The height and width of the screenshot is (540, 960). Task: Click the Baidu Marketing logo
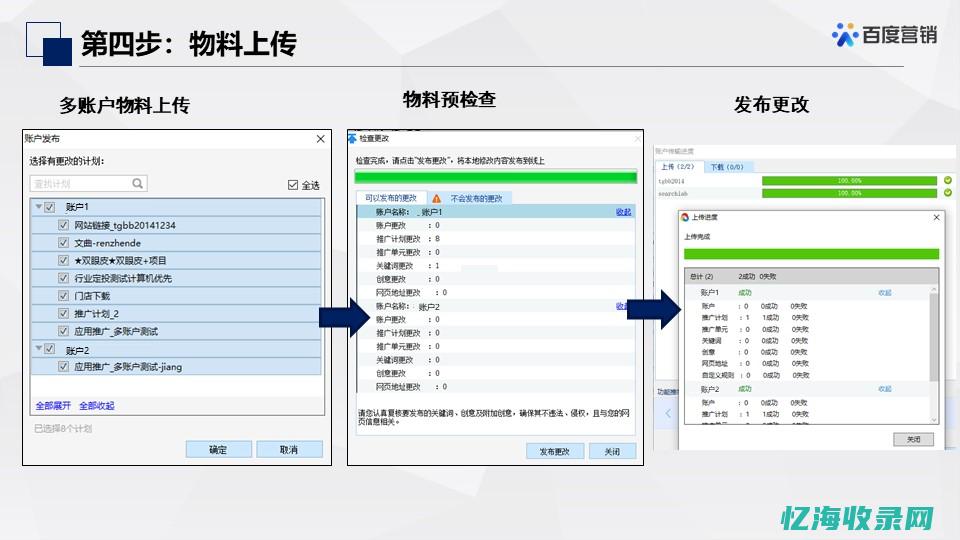pyautogui.click(x=884, y=34)
